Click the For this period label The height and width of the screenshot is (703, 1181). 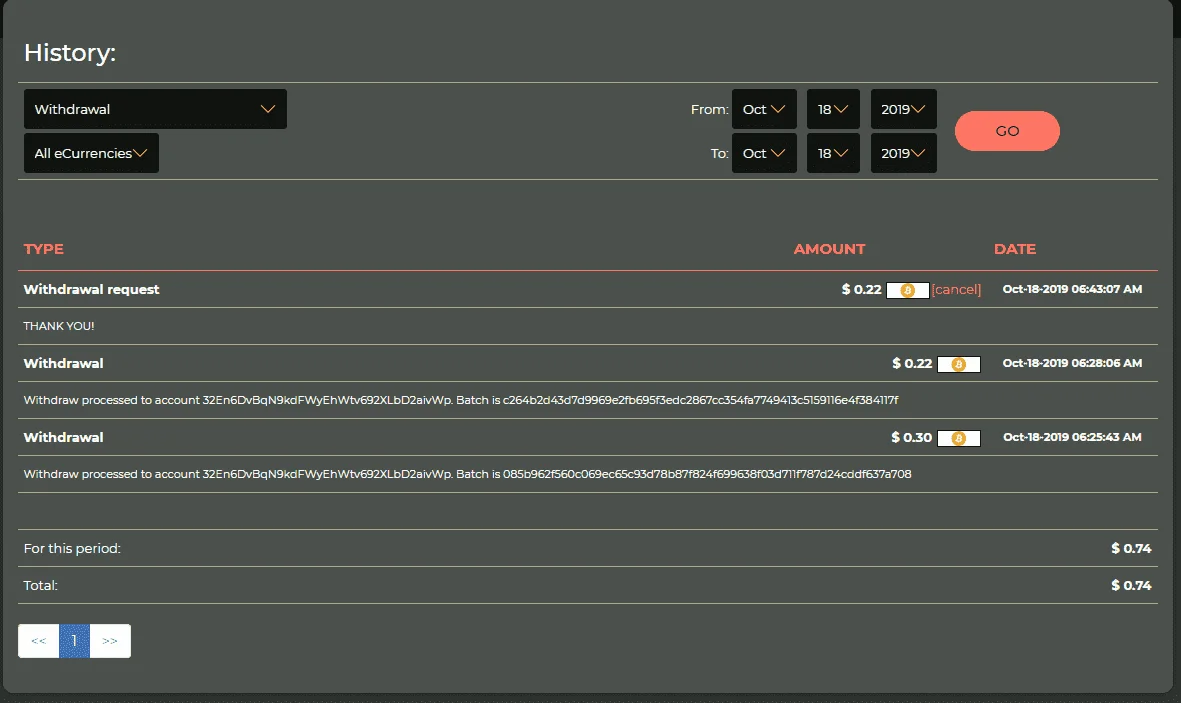click(x=72, y=549)
